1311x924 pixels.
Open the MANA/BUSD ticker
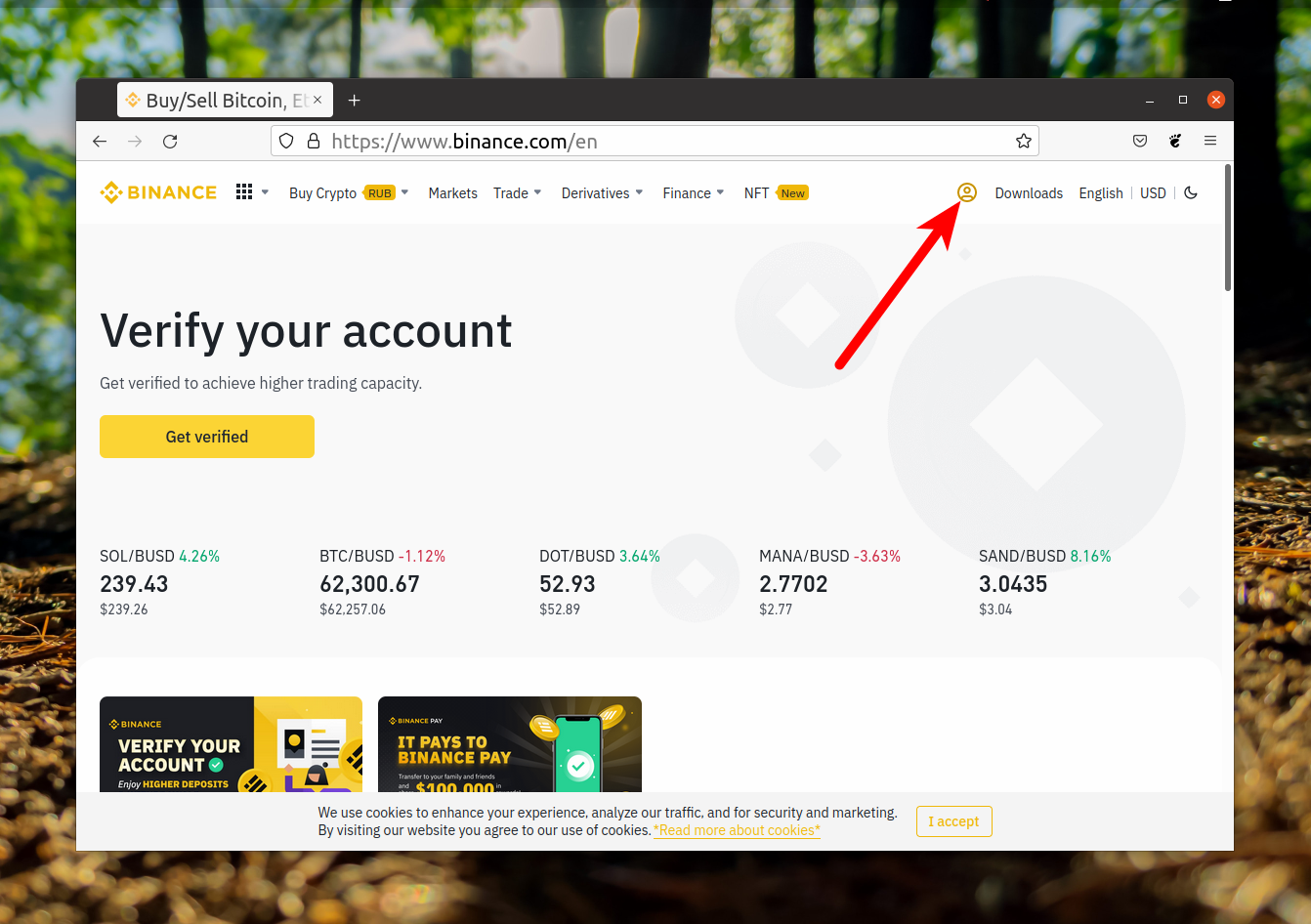830,581
